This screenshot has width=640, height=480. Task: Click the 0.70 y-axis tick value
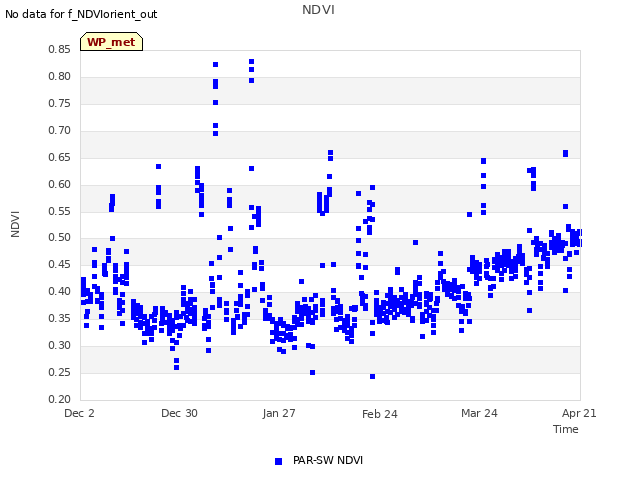[59, 130]
